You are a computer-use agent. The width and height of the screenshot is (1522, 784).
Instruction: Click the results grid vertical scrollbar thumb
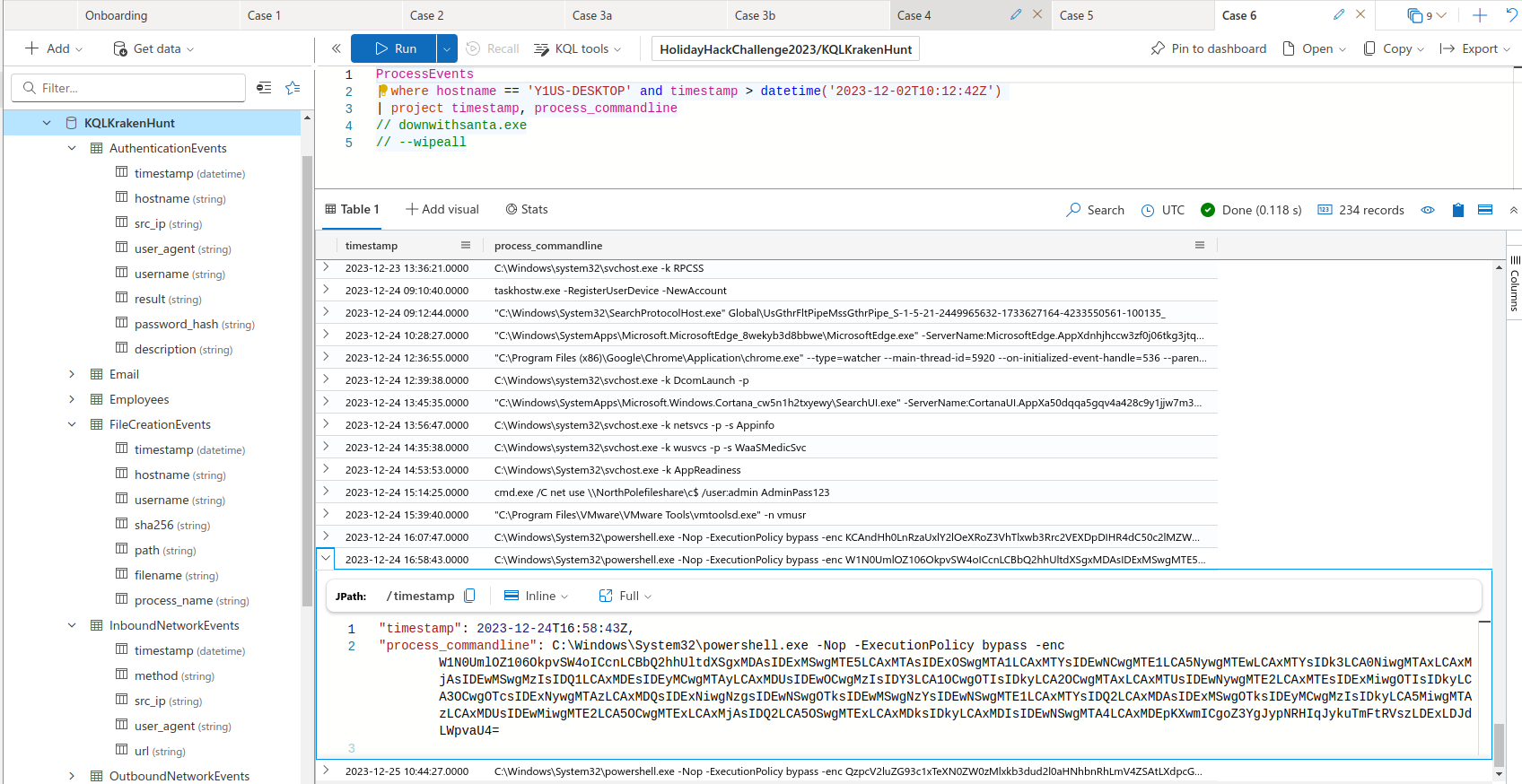tap(1499, 745)
